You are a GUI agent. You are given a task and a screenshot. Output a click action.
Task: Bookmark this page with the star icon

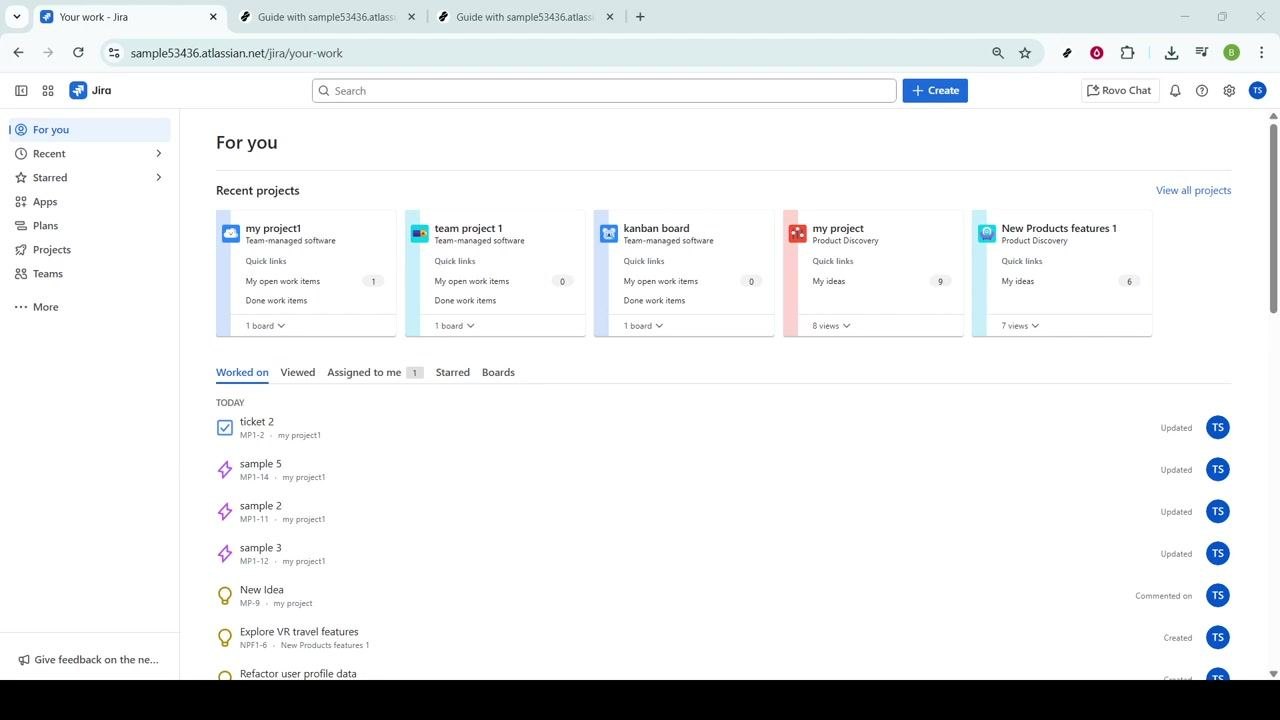coord(1025,53)
